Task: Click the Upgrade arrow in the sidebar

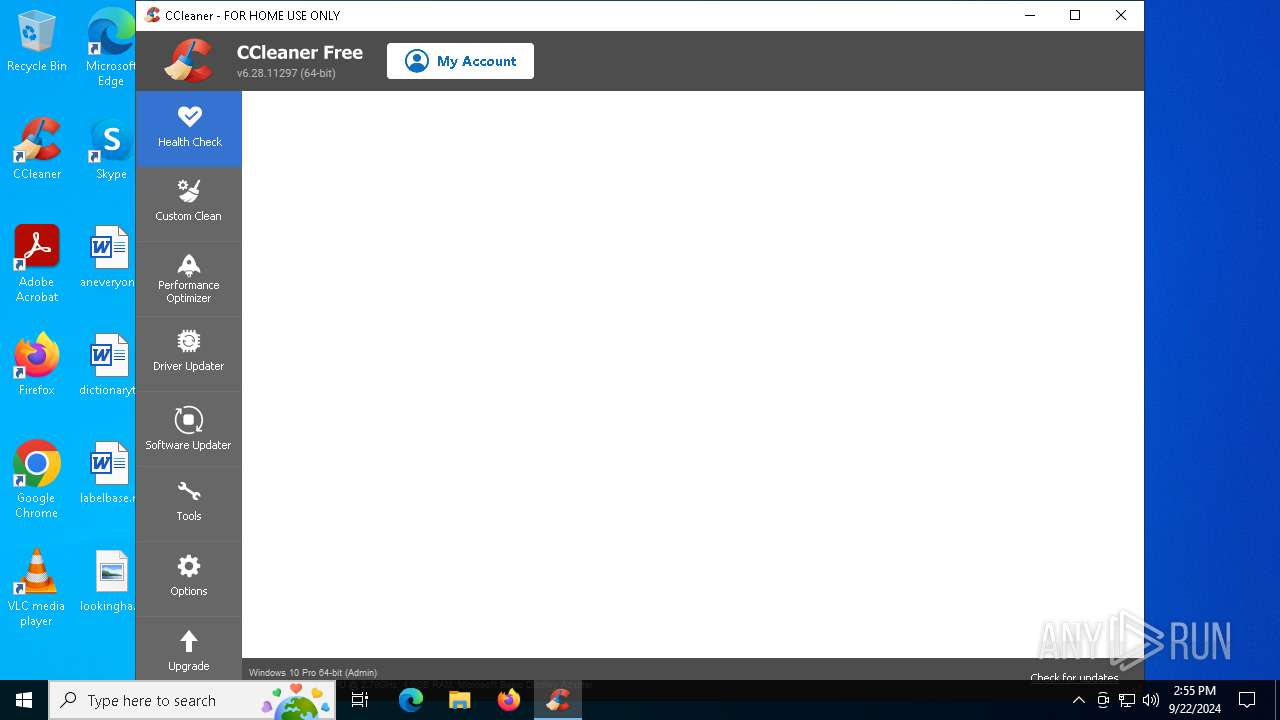Action: 189,641
